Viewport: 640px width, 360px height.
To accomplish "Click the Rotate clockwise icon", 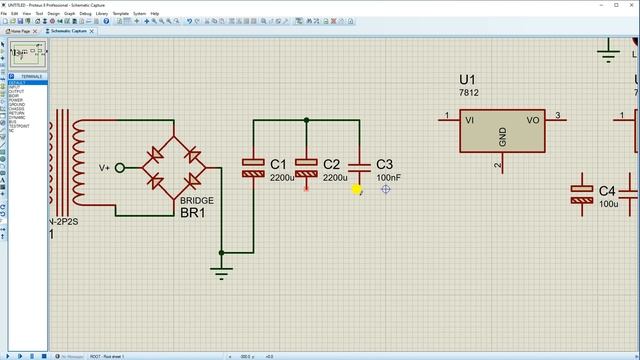I will tap(2, 207).
